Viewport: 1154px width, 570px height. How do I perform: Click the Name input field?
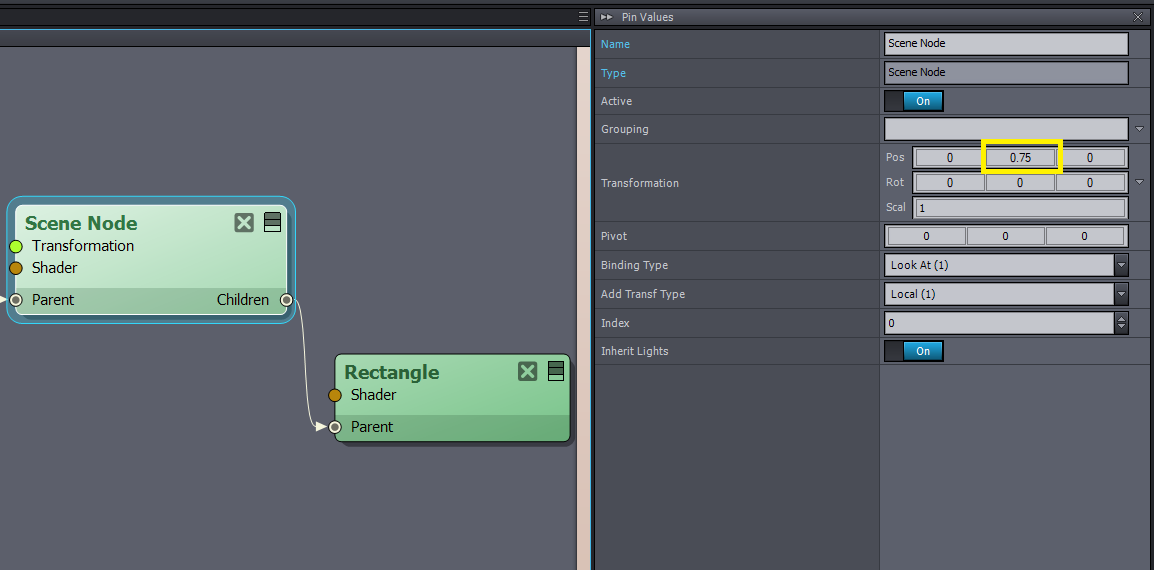[x=1006, y=43]
